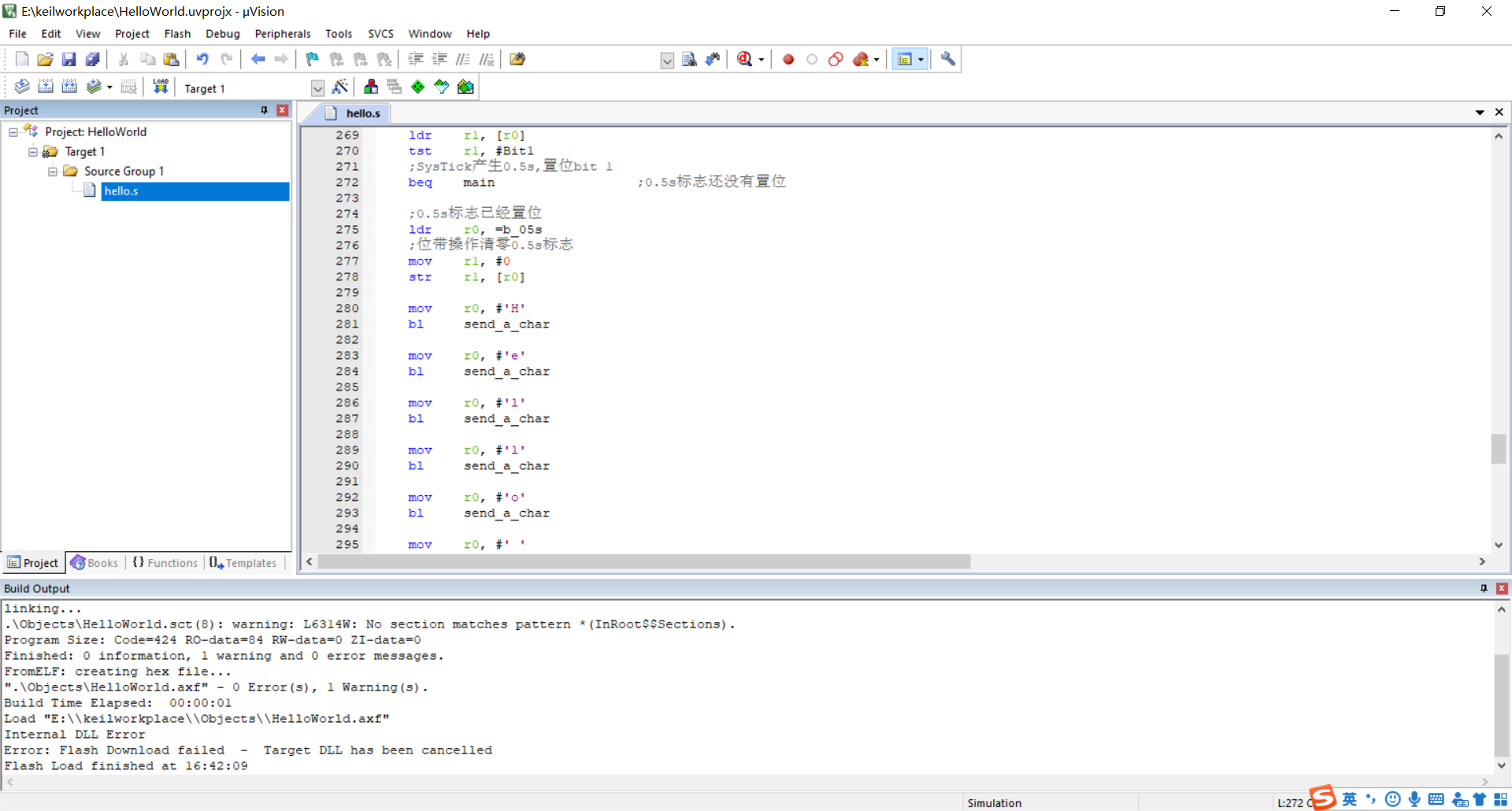Viewport: 1512px width, 811px height.
Task: Toggle a bookmark with flag icon
Action: click(311, 59)
